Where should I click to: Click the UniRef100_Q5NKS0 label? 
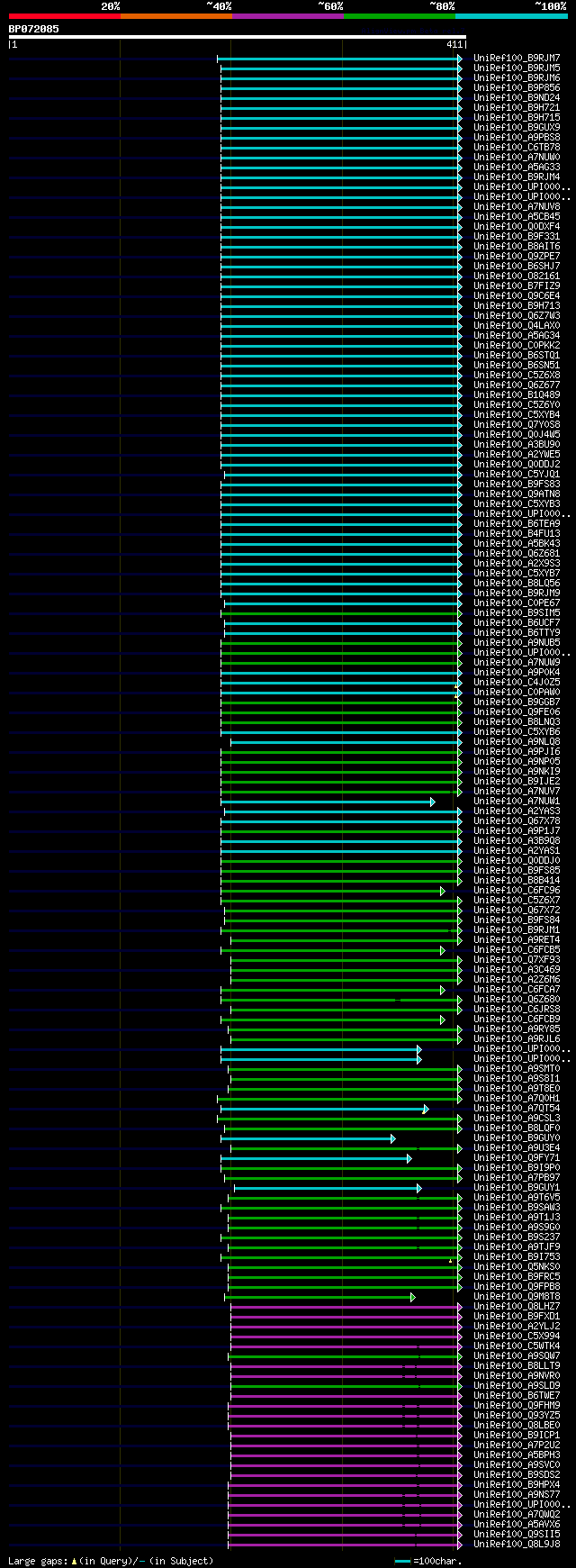coord(517,1267)
